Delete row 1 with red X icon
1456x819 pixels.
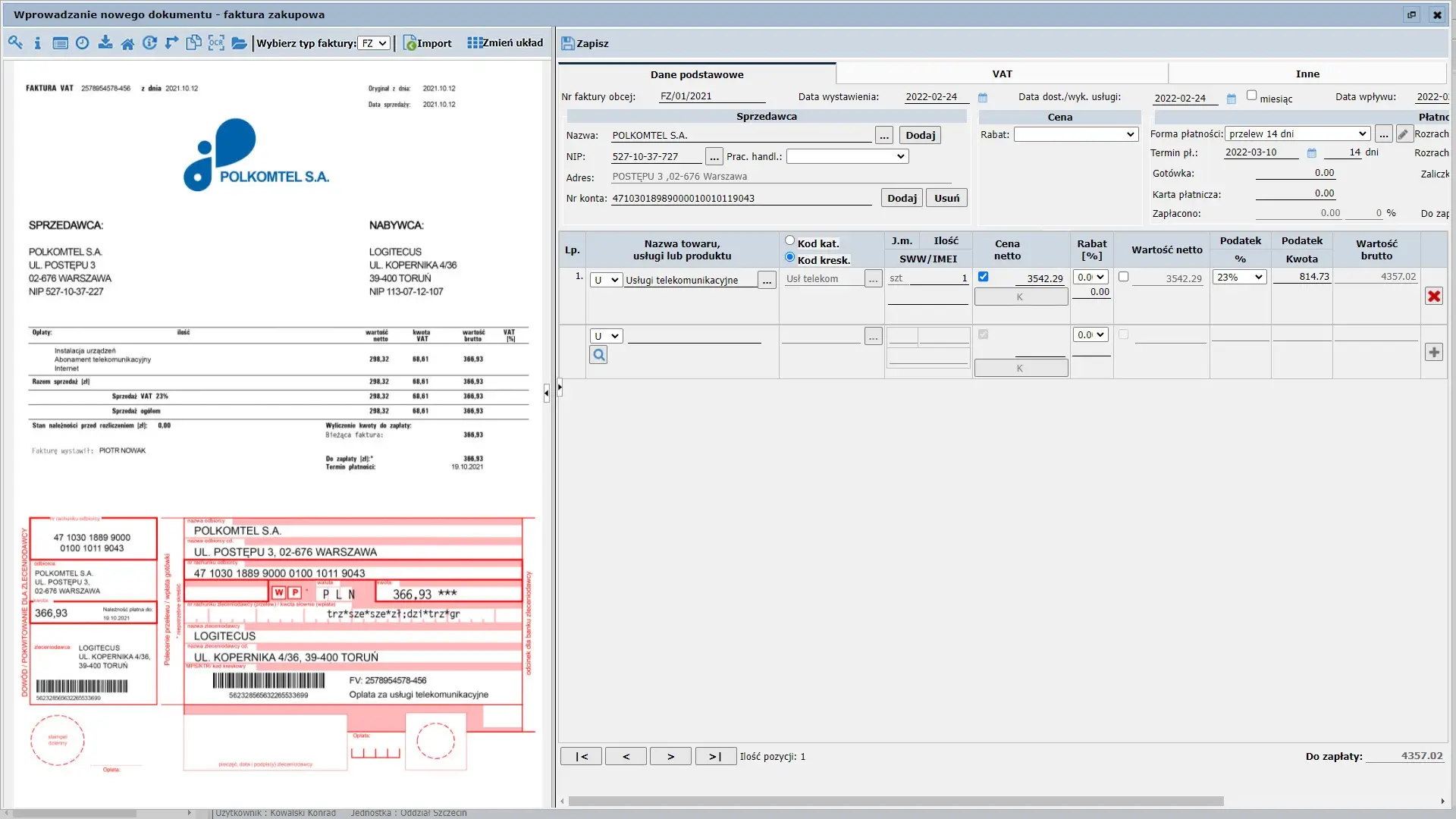pyautogui.click(x=1433, y=296)
